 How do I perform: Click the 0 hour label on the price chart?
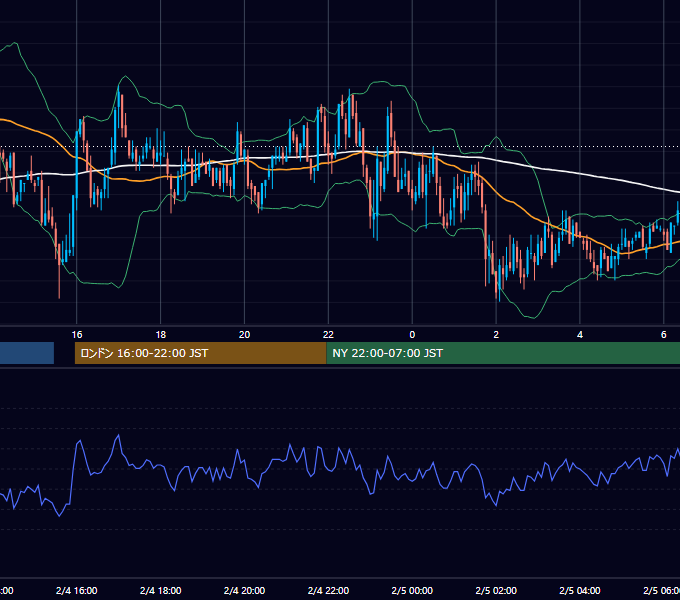[x=412, y=335]
